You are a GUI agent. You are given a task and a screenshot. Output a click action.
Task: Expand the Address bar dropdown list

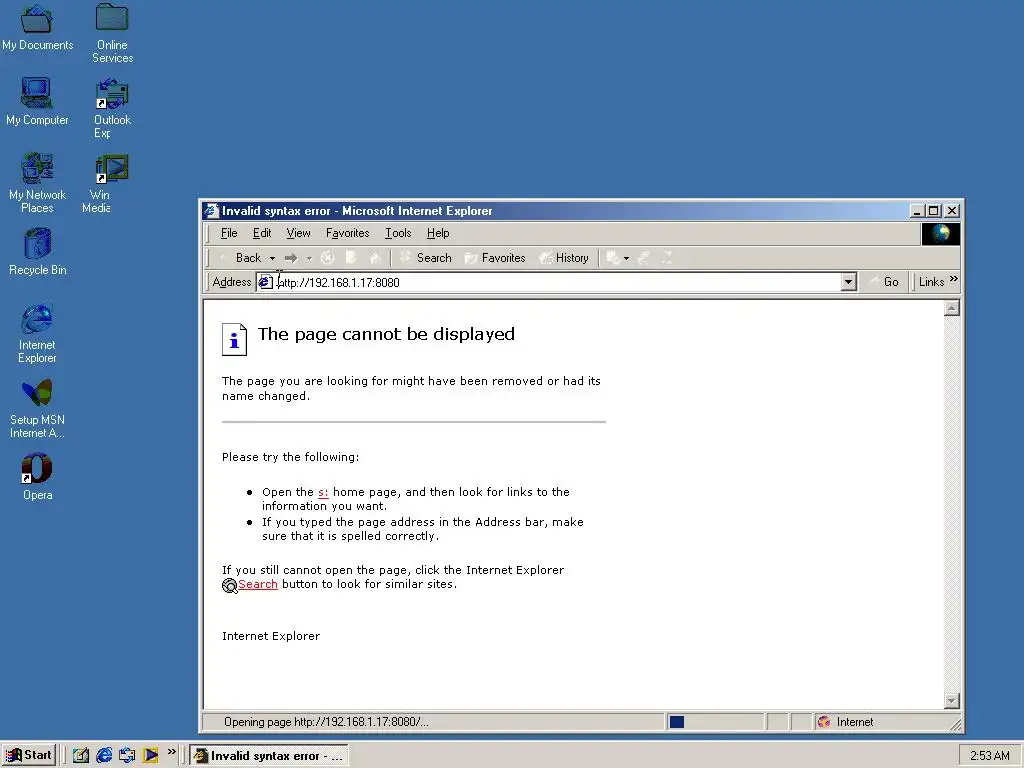848,282
